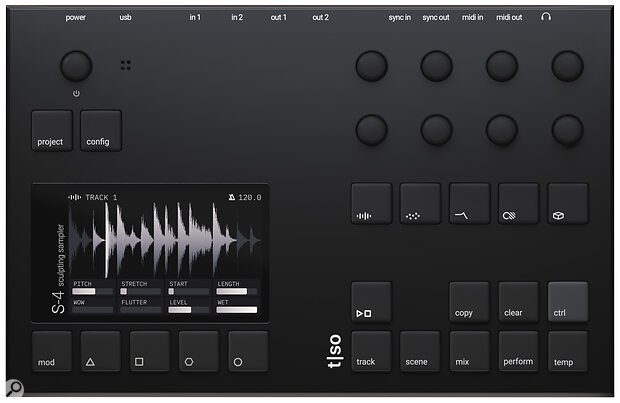Select the cube icon button
This screenshot has width=620, height=403.
point(568,204)
